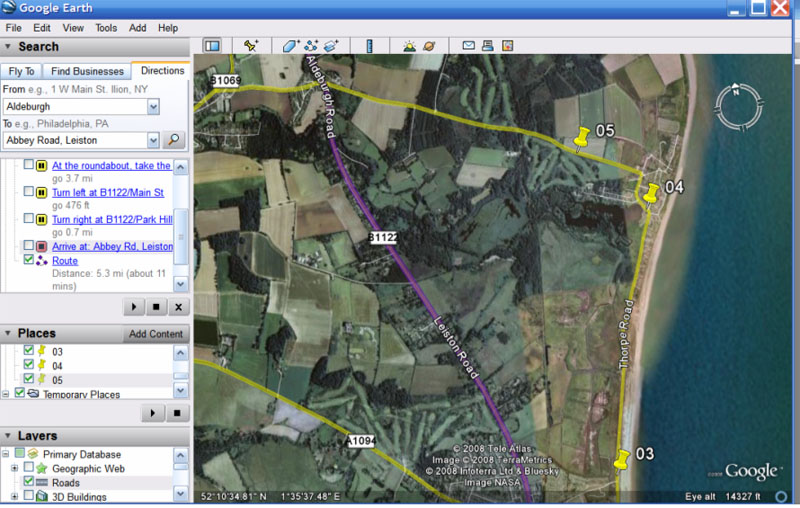
Task: Clear search results with X button
Action: tap(179, 307)
